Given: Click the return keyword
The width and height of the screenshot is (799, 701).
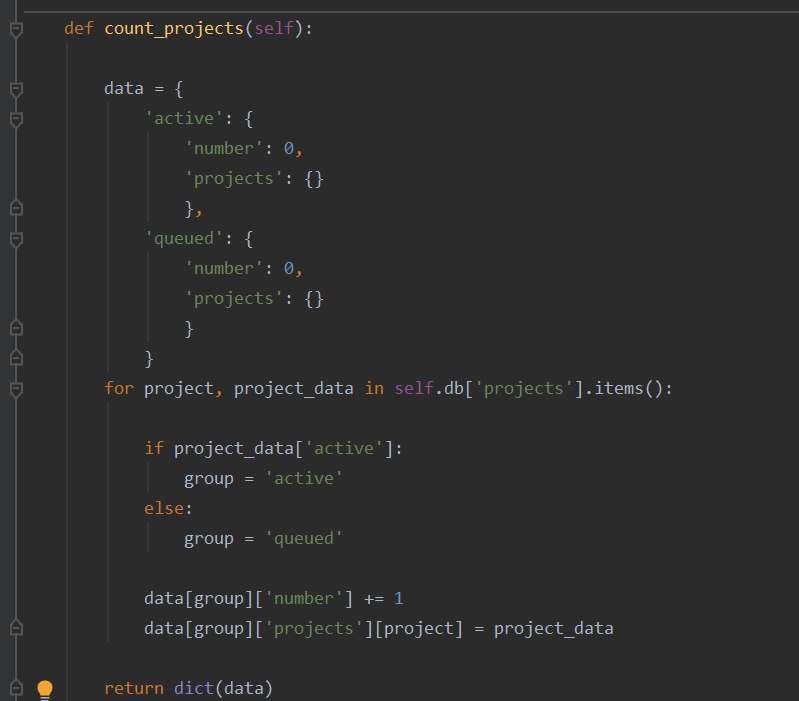Looking at the screenshot, I should click(x=134, y=688).
